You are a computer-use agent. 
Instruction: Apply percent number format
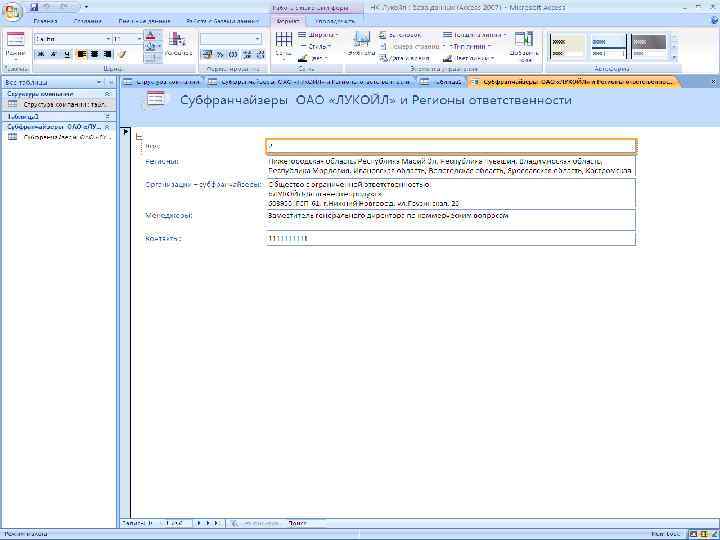[220, 54]
